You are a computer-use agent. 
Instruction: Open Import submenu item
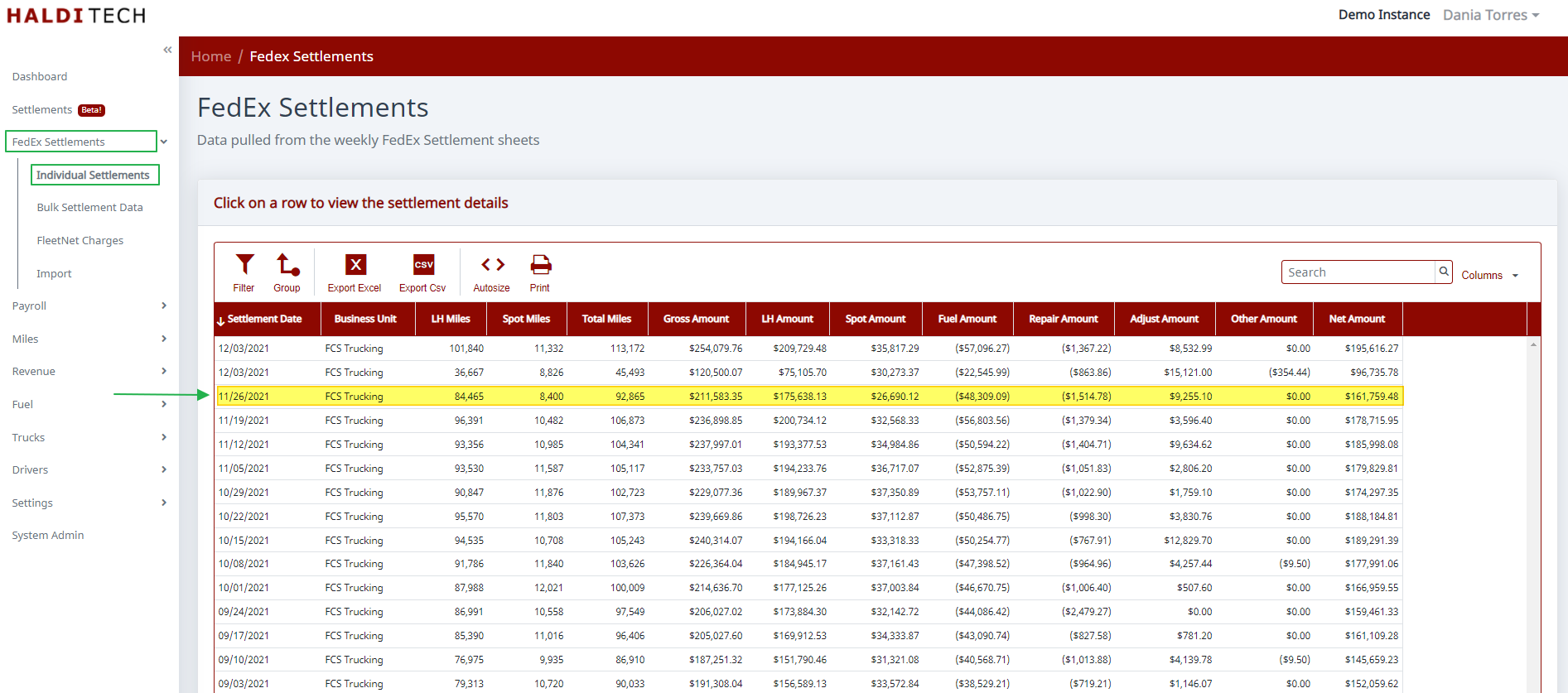point(54,273)
